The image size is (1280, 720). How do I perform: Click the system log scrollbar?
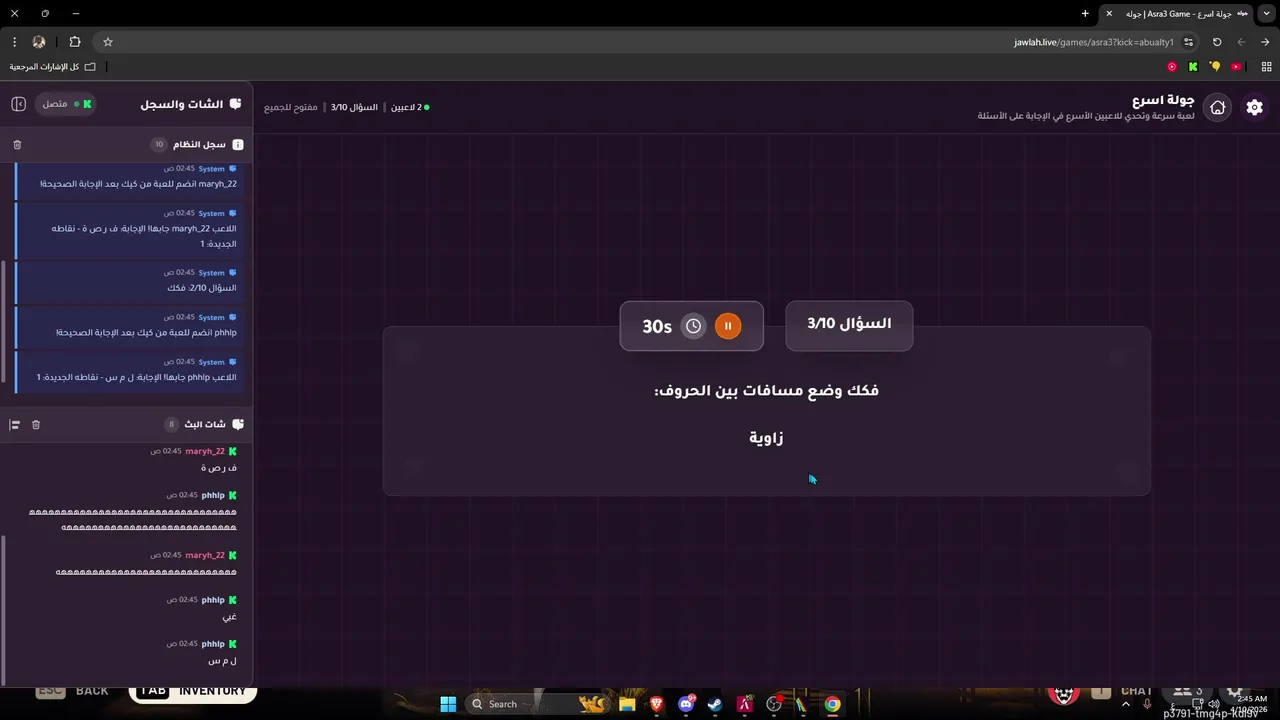pyautogui.click(x=5, y=320)
